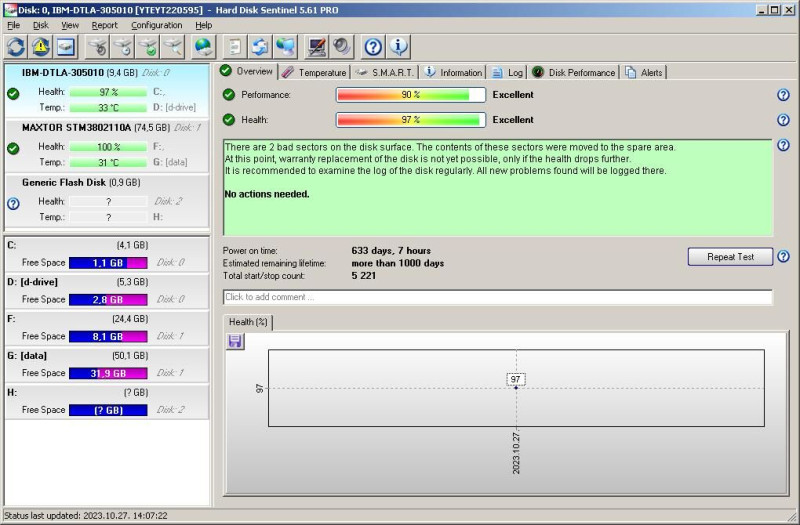Click the blue info About toolbar icon

398,47
